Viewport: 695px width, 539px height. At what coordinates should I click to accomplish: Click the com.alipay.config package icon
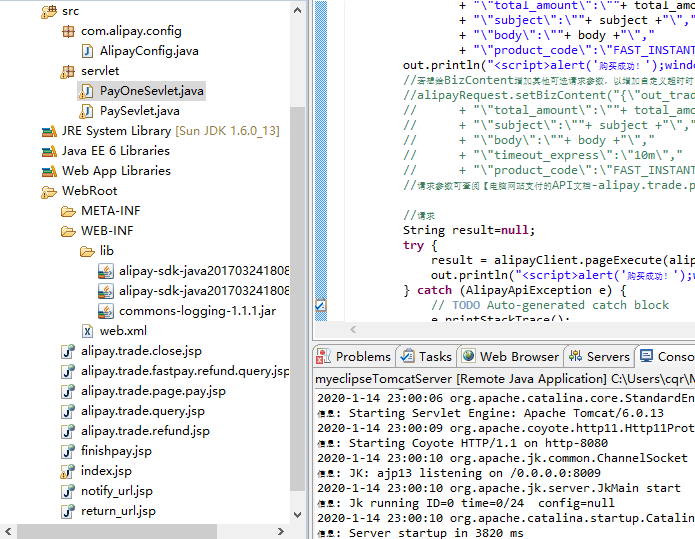pyautogui.click(x=68, y=31)
